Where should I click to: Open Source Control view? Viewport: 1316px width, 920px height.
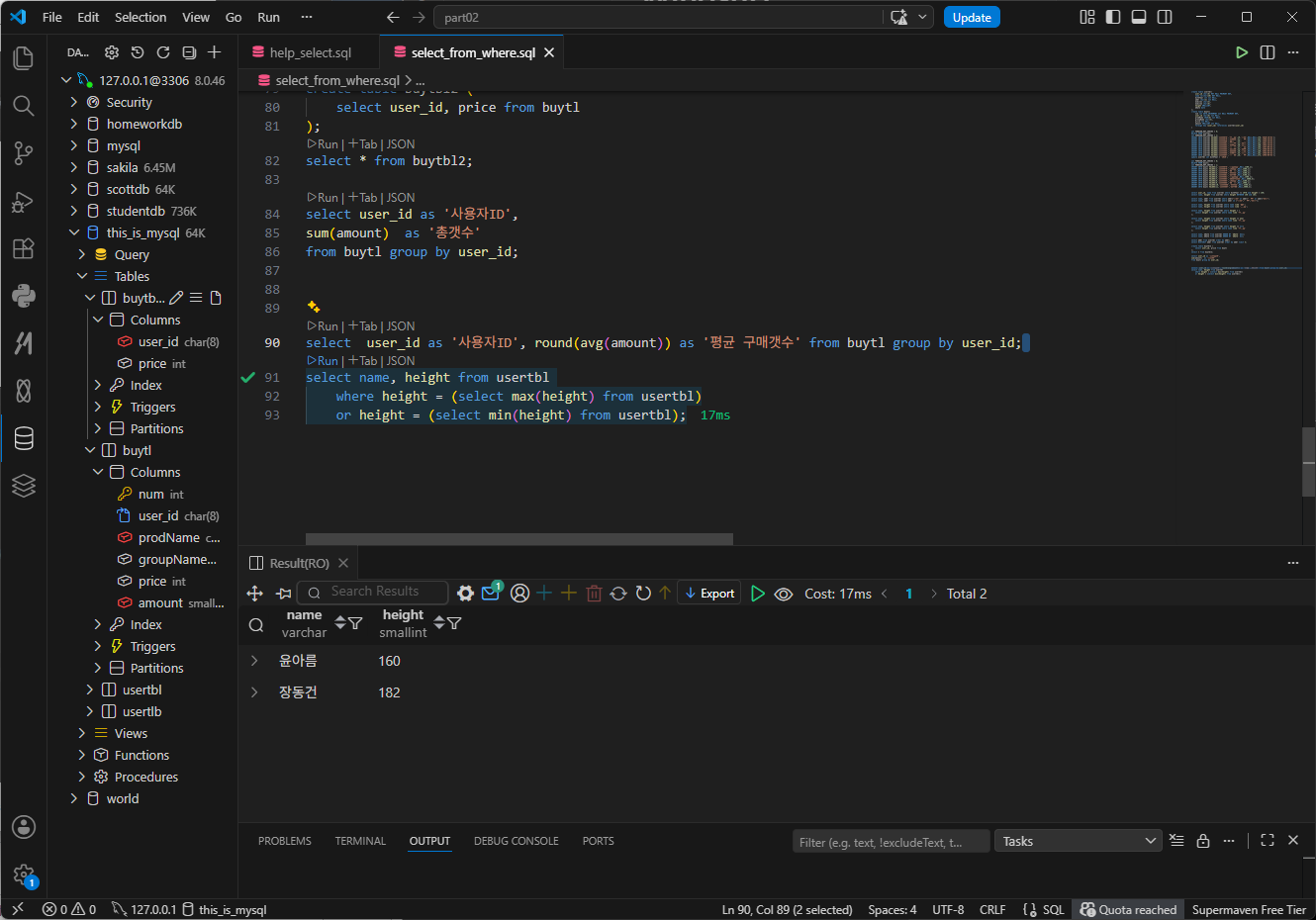(24, 153)
